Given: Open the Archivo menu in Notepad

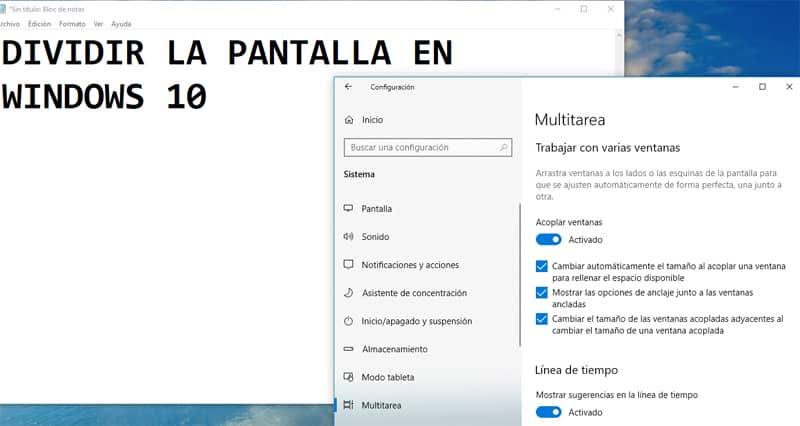Looking at the screenshot, I should pos(10,24).
